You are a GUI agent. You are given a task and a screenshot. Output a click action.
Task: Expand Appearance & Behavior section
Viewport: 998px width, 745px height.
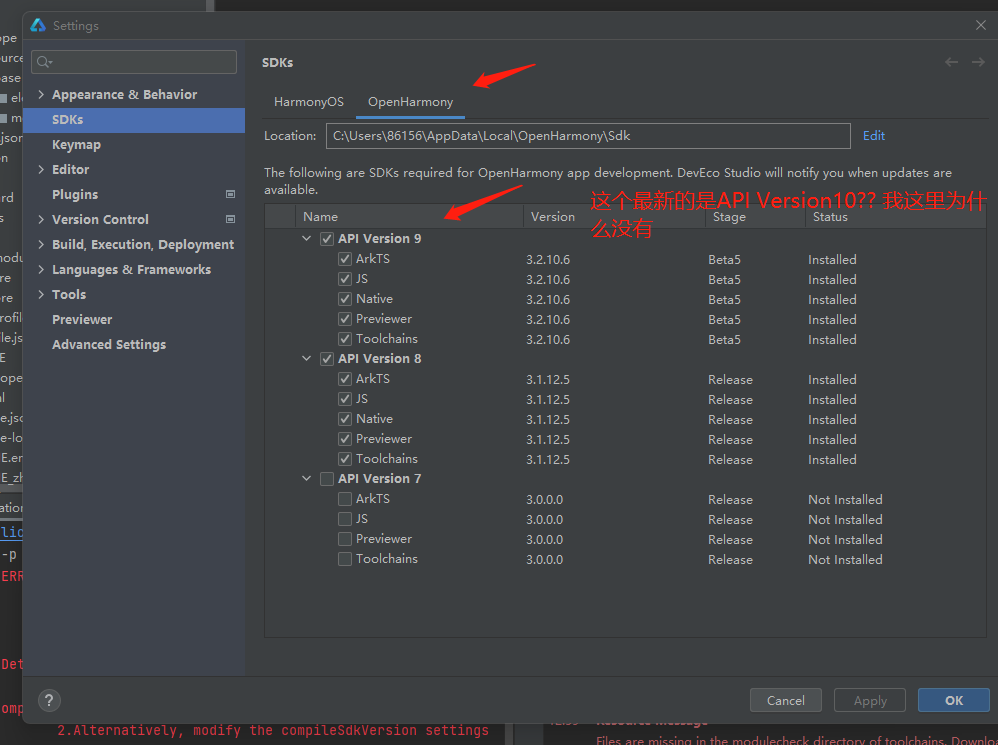[x=41, y=94]
